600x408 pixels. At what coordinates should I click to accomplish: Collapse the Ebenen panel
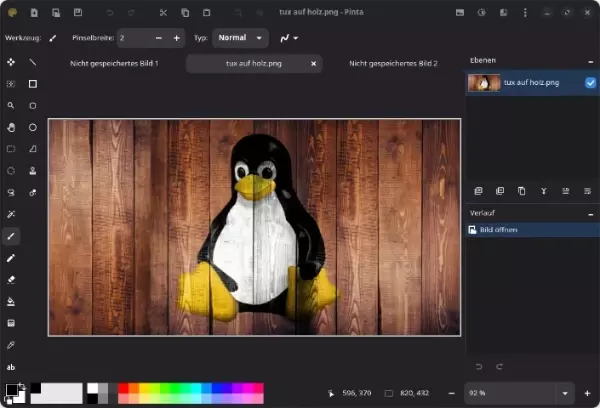591,61
